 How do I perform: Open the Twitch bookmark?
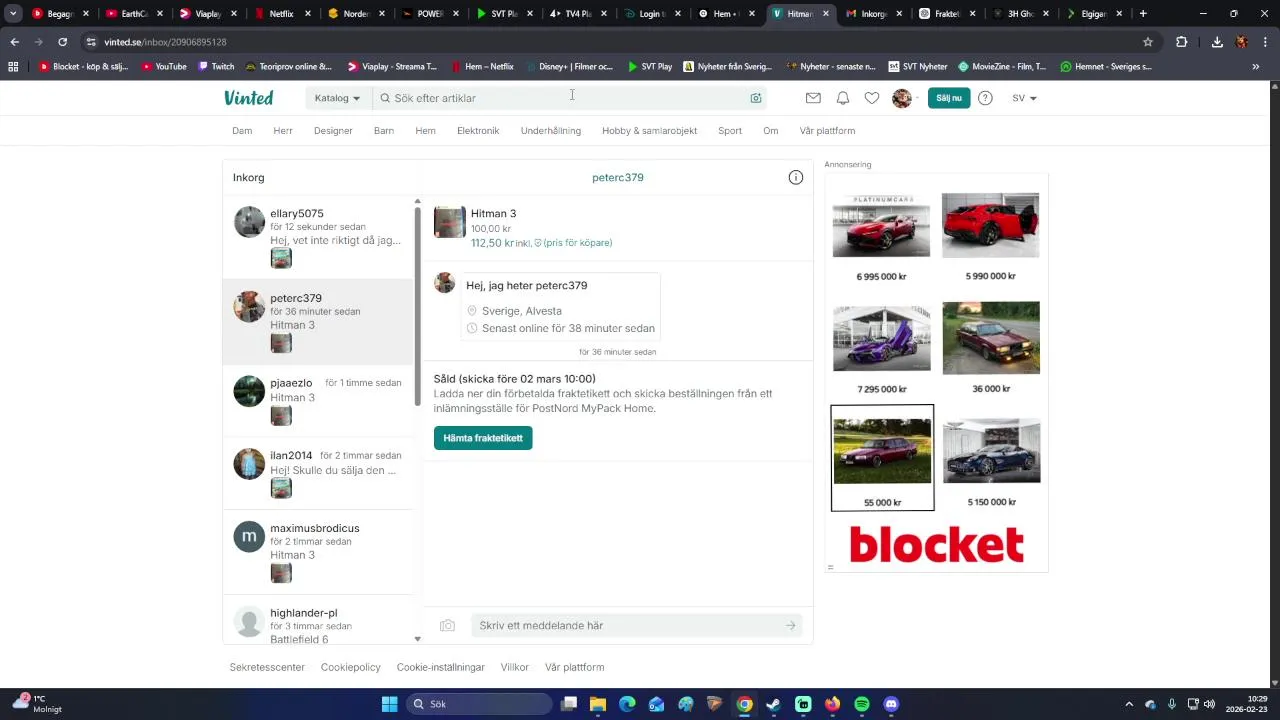(x=216, y=67)
